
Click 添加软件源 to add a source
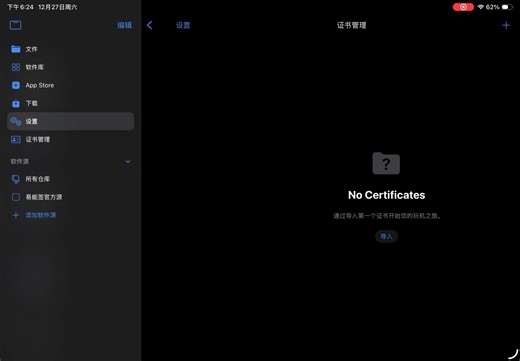pos(41,215)
